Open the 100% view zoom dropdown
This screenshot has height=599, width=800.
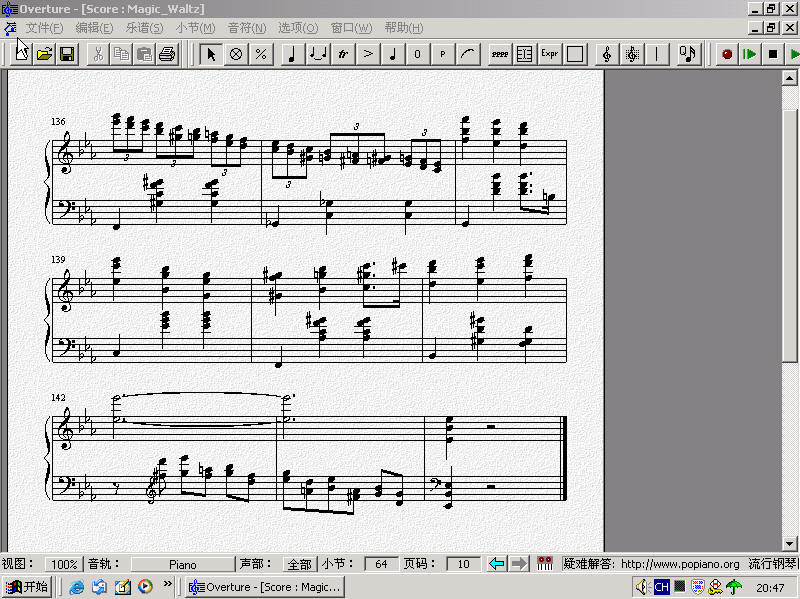click(x=64, y=564)
